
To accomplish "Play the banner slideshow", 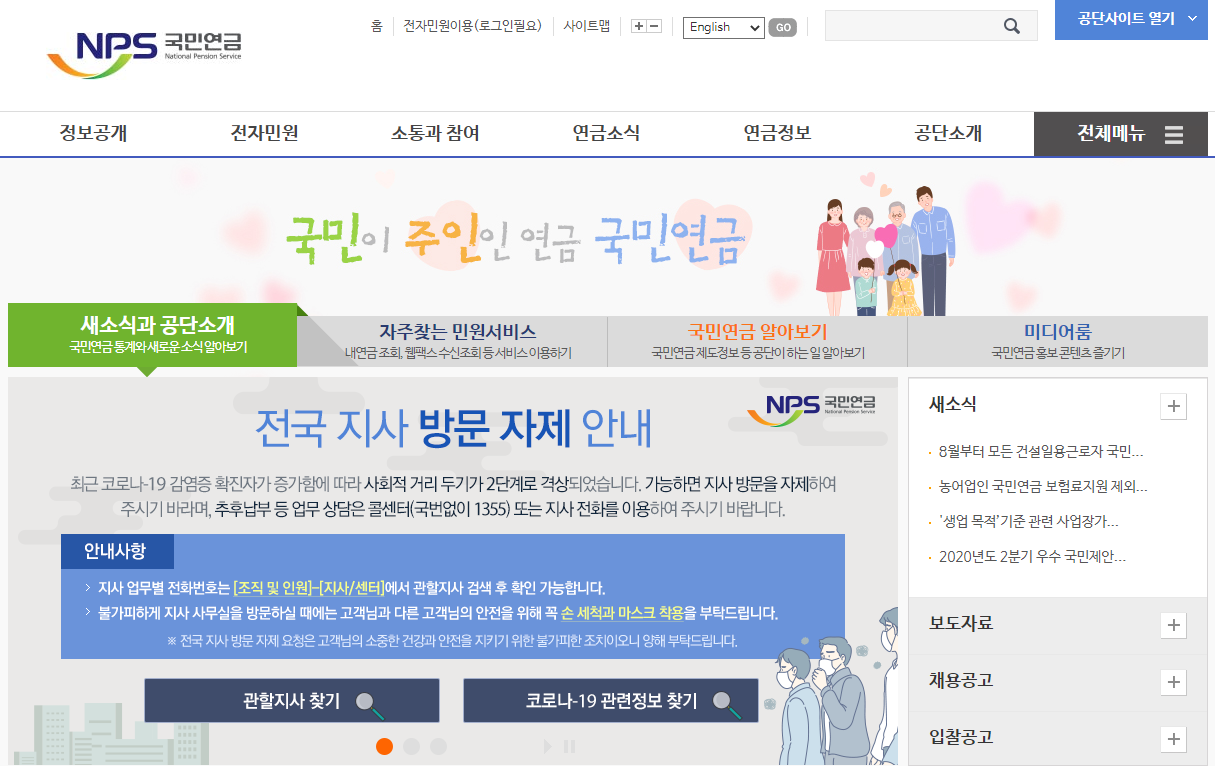I will pos(547,746).
